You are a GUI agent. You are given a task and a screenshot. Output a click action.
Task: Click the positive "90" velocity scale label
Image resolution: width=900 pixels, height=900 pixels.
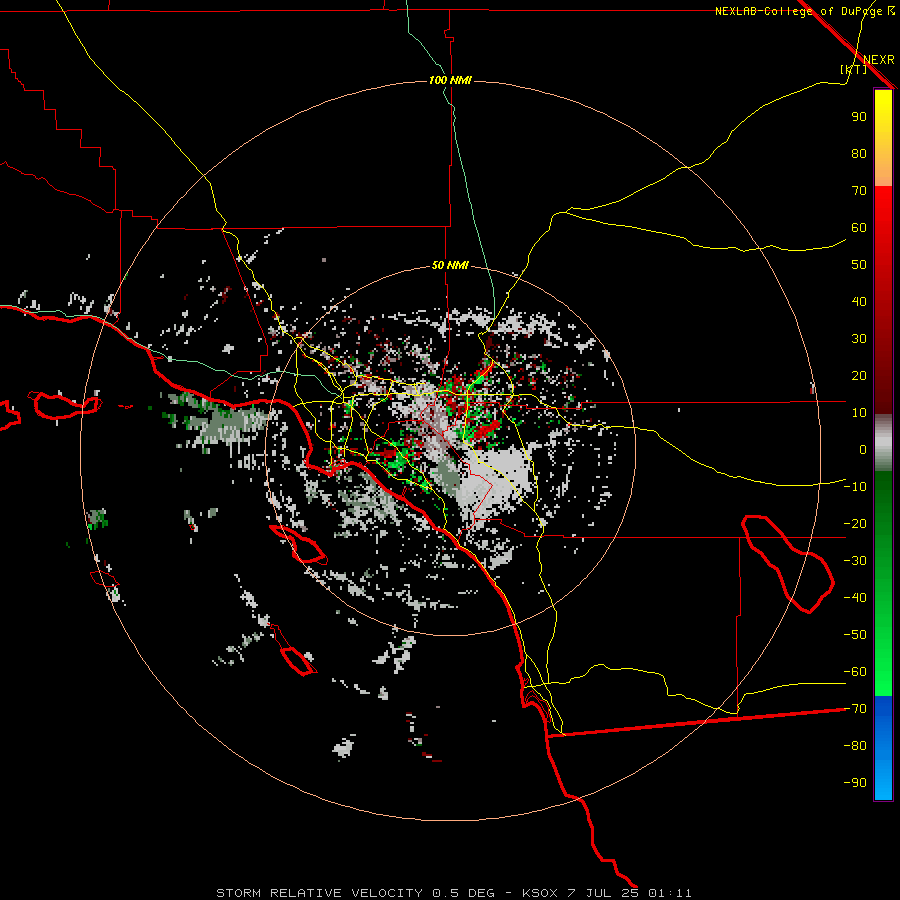[859, 116]
